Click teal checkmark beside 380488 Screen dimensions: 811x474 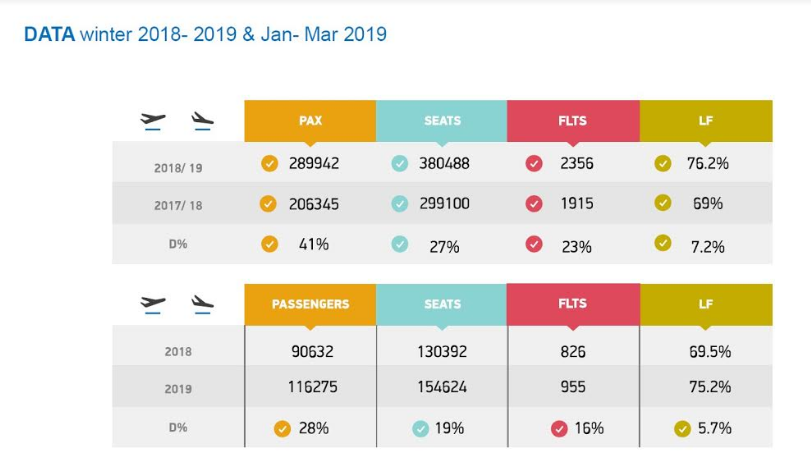point(400,164)
